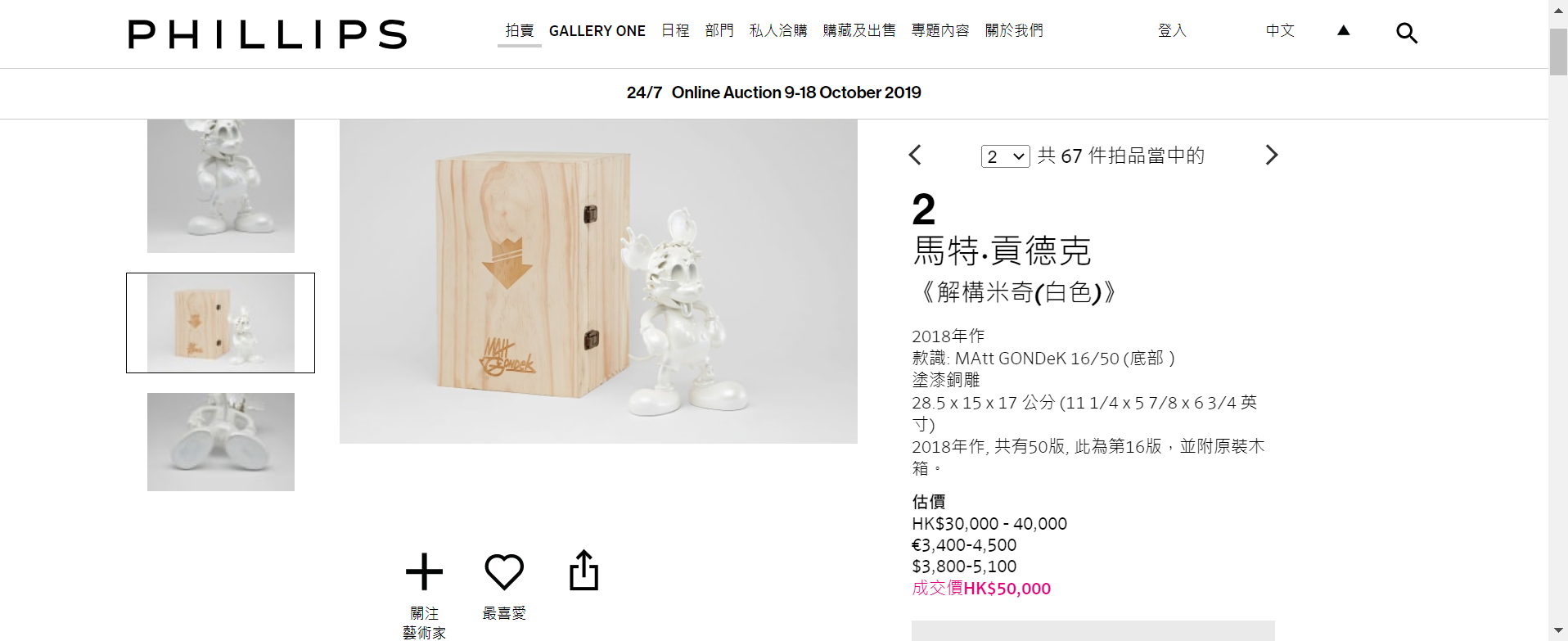1568x641 pixels.
Task: Open the 部門 menu
Action: coord(719,30)
